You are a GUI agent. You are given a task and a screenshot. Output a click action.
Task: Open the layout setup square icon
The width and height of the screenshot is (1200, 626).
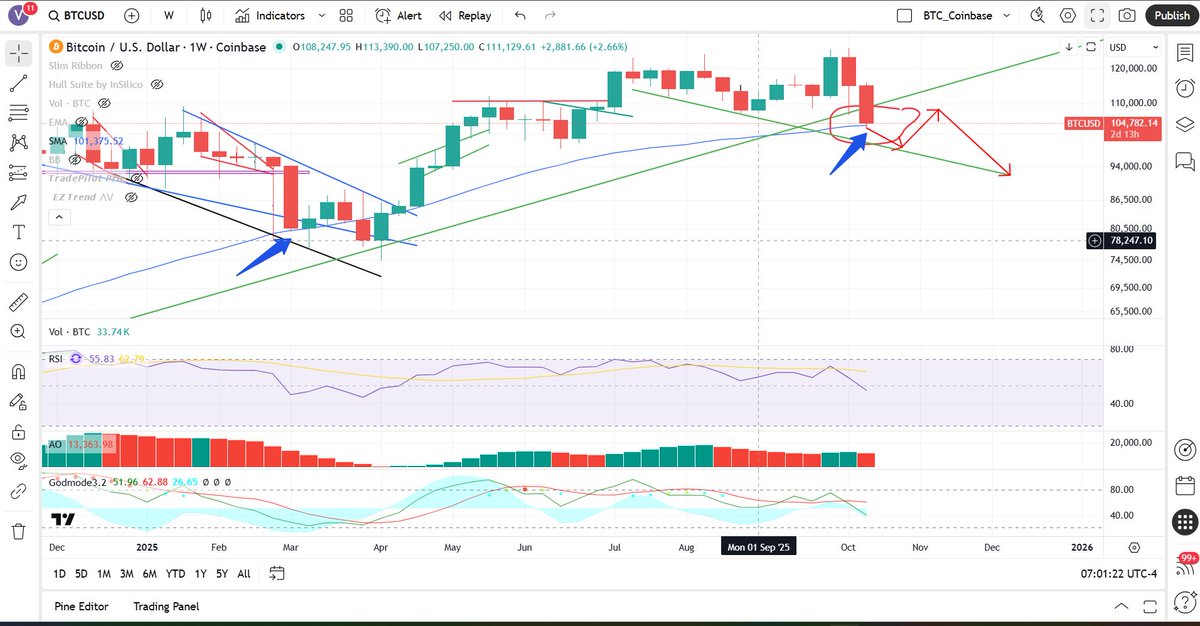click(x=904, y=16)
